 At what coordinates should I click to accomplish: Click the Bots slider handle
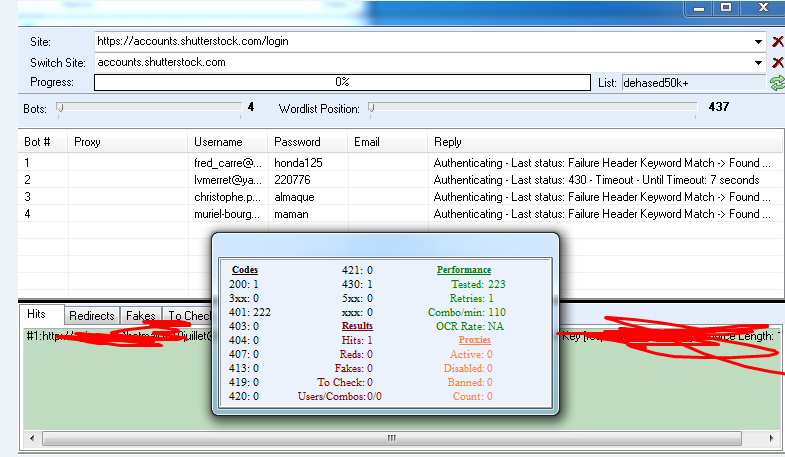[60, 108]
